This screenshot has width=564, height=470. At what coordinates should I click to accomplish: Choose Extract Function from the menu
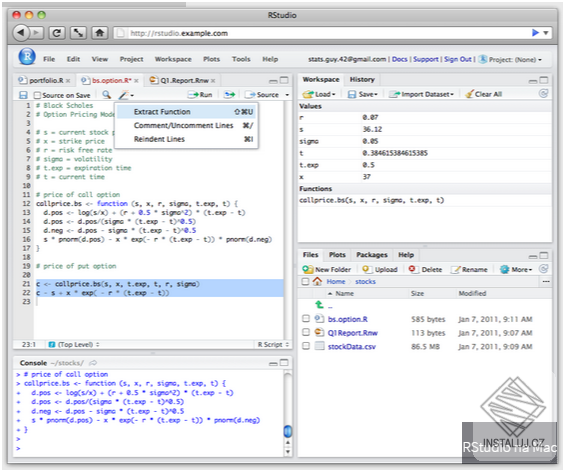[x=186, y=112]
